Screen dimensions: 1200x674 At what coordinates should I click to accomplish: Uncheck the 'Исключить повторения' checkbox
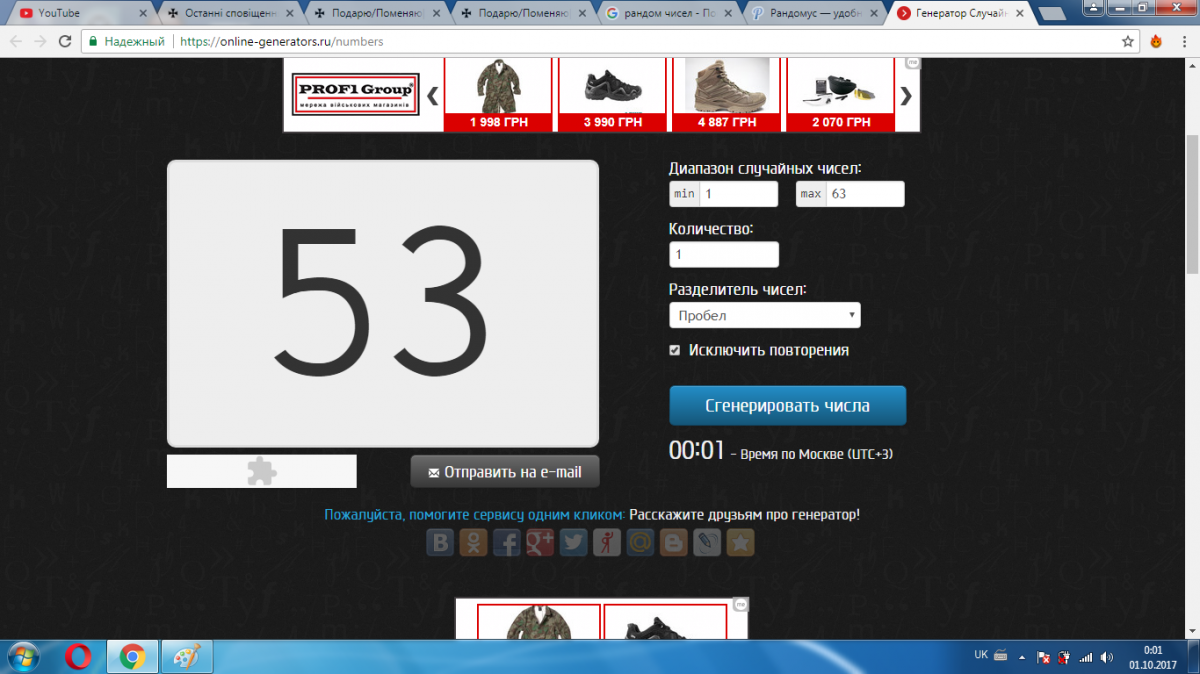pos(676,350)
